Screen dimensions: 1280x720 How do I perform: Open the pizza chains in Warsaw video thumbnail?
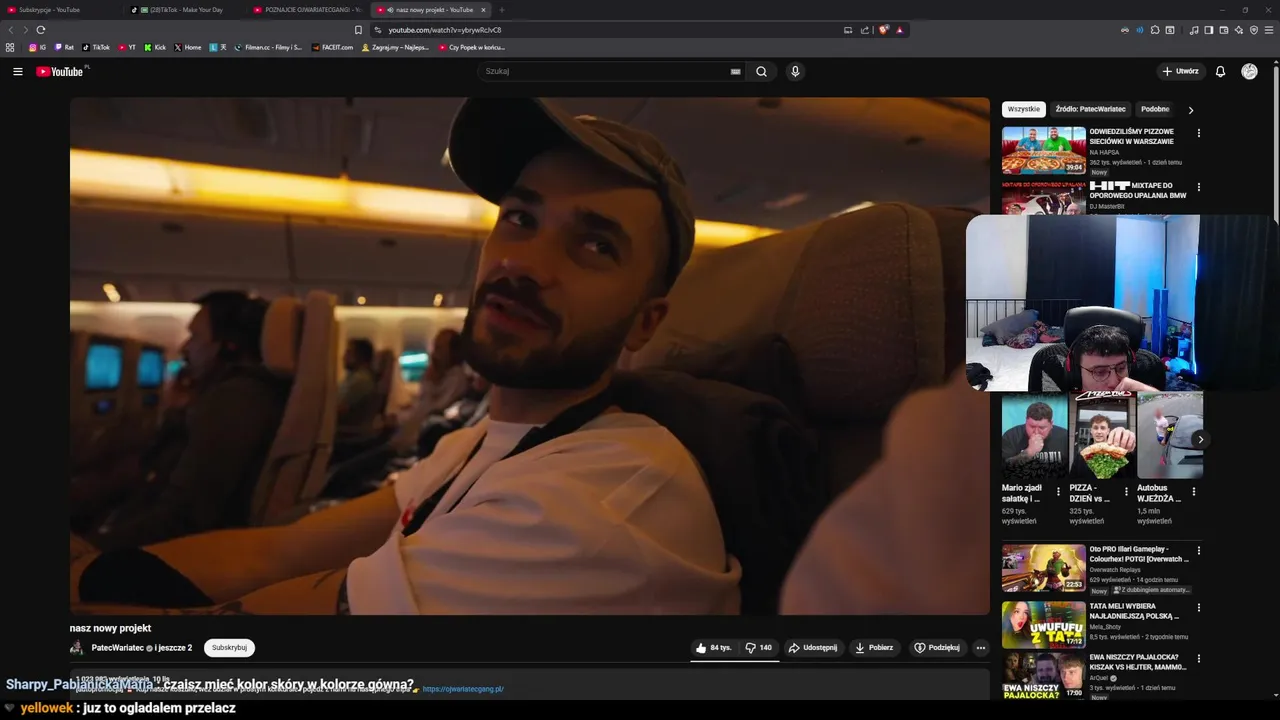[1044, 150]
